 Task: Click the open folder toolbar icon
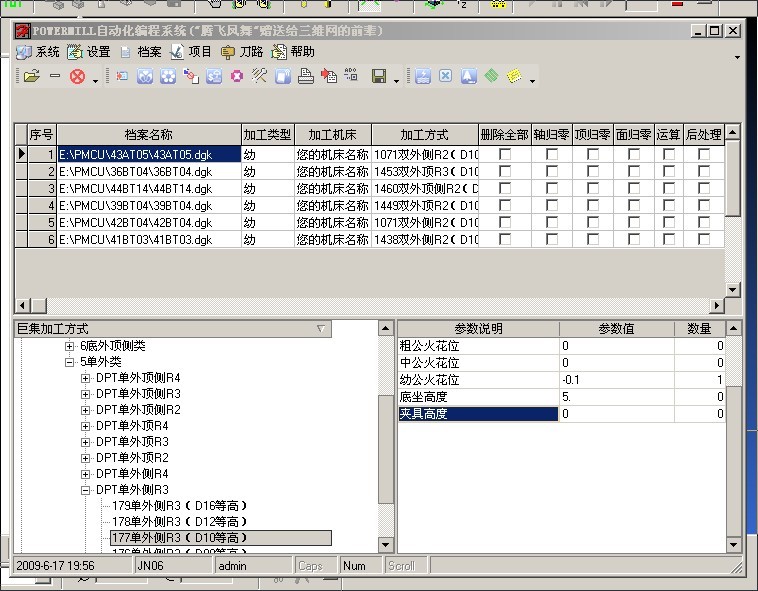pyautogui.click(x=31, y=76)
